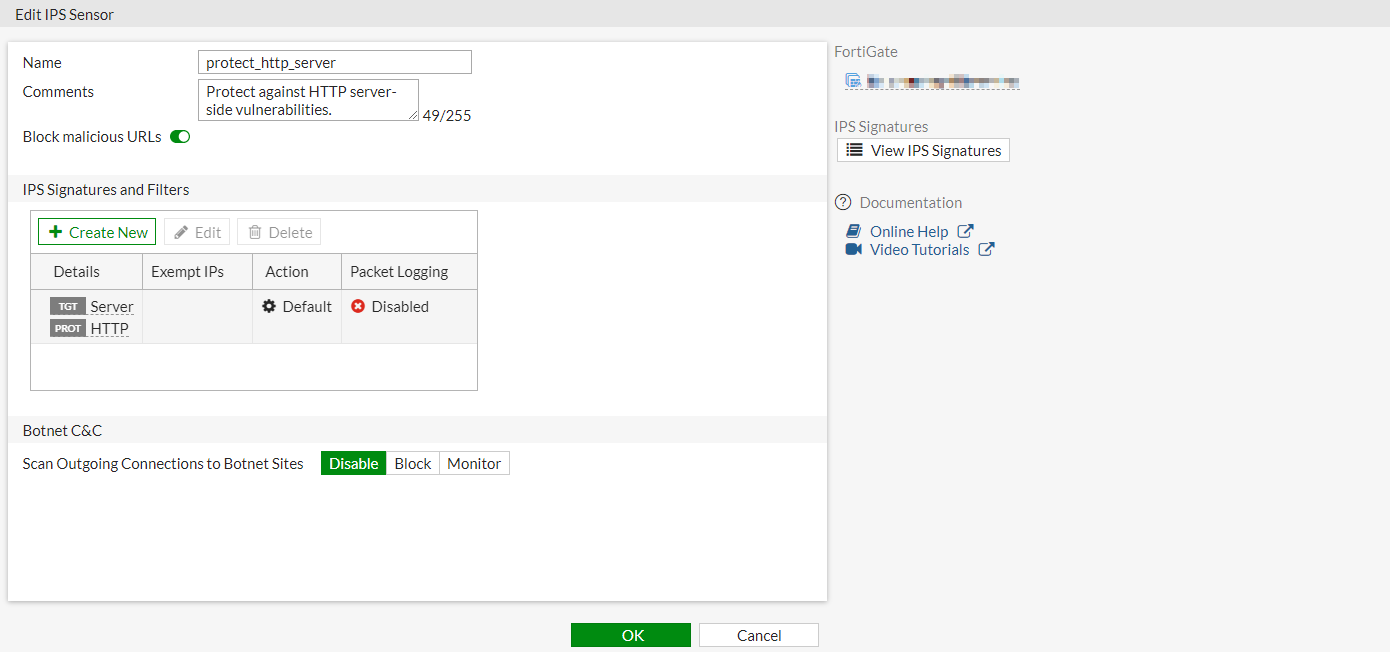Click the IPS Signatures and Filters section header
The width and height of the screenshot is (1390, 652).
click(x=106, y=189)
